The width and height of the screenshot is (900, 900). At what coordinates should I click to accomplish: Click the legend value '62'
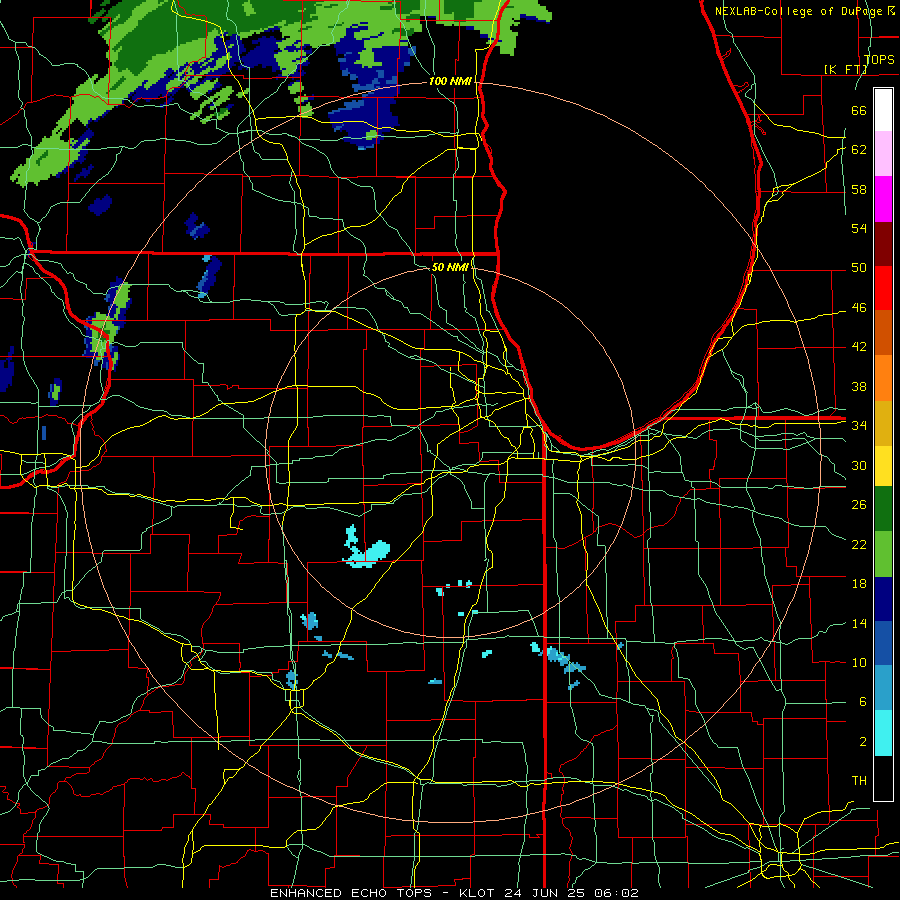pyautogui.click(x=859, y=150)
